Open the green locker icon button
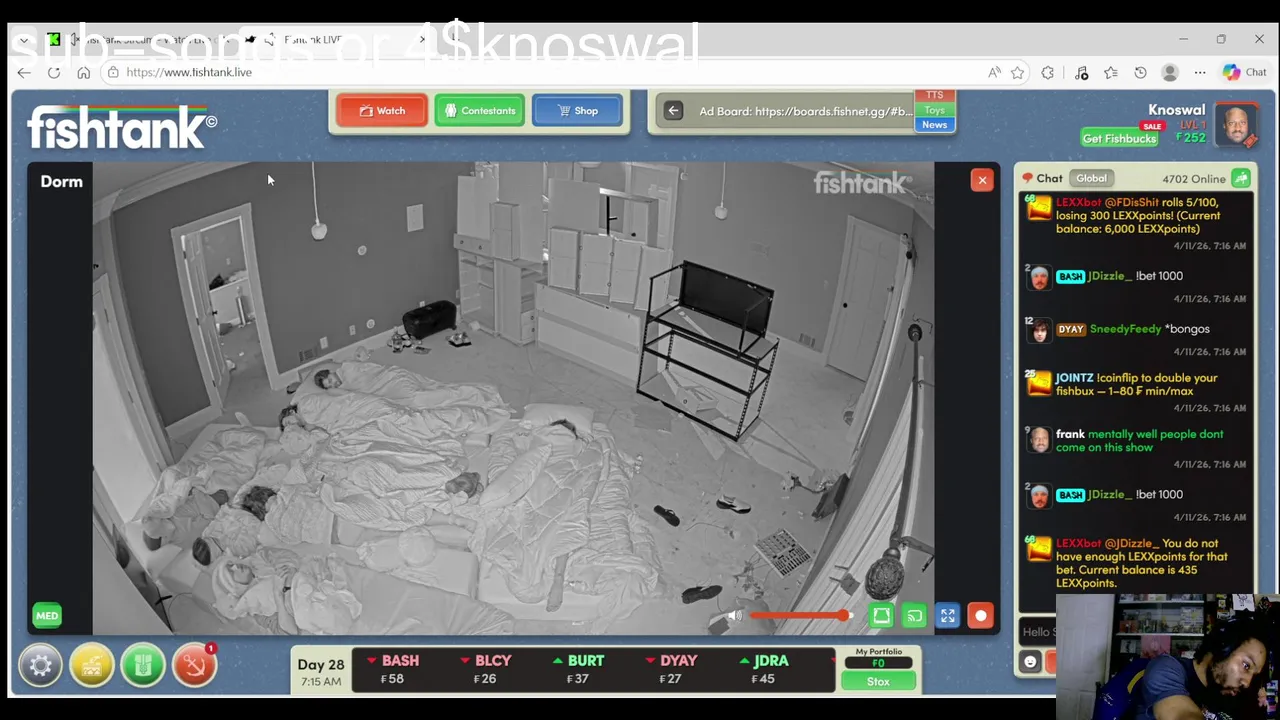1280x720 pixels. point(143,666)
